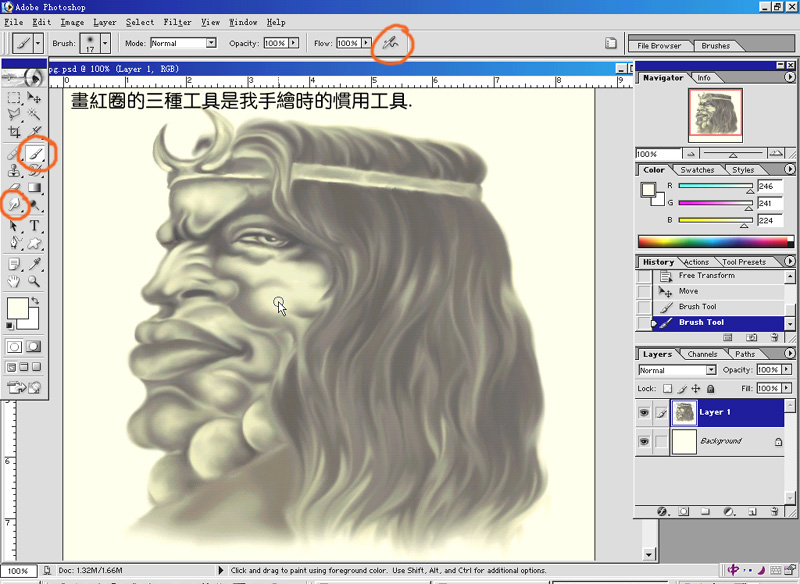Switch to Standard editing mode
Viewport: 800px width, 584px height.
click(14, 347)
